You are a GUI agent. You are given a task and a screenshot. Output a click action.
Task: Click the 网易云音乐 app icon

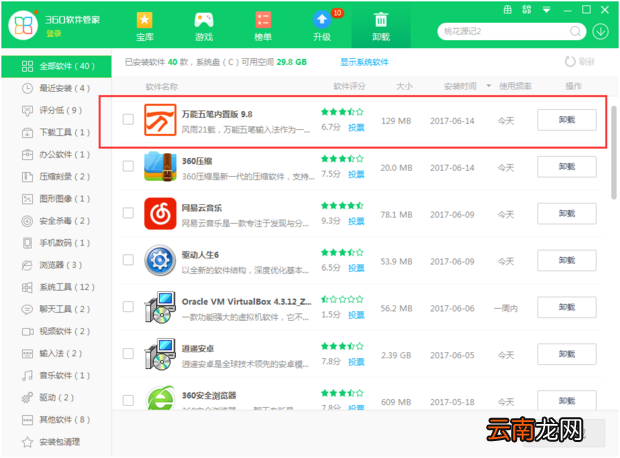coord(160,214)
